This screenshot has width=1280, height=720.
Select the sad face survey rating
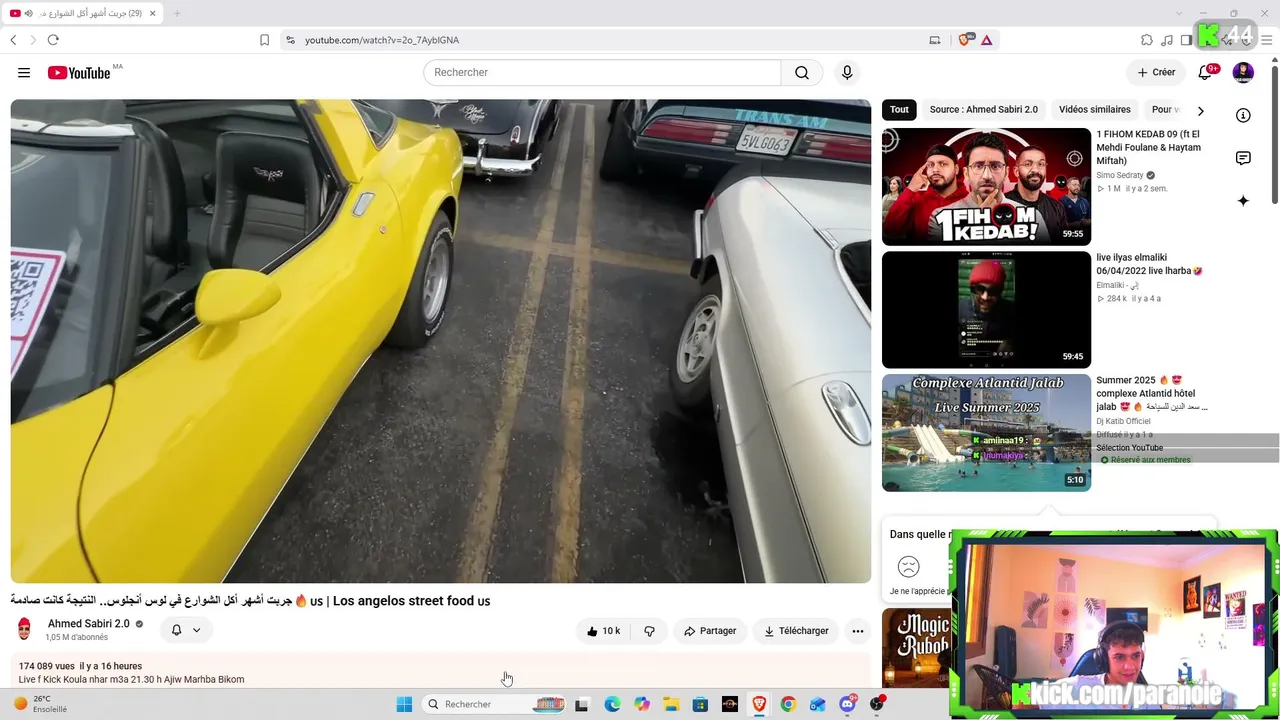tap(908, 567)
